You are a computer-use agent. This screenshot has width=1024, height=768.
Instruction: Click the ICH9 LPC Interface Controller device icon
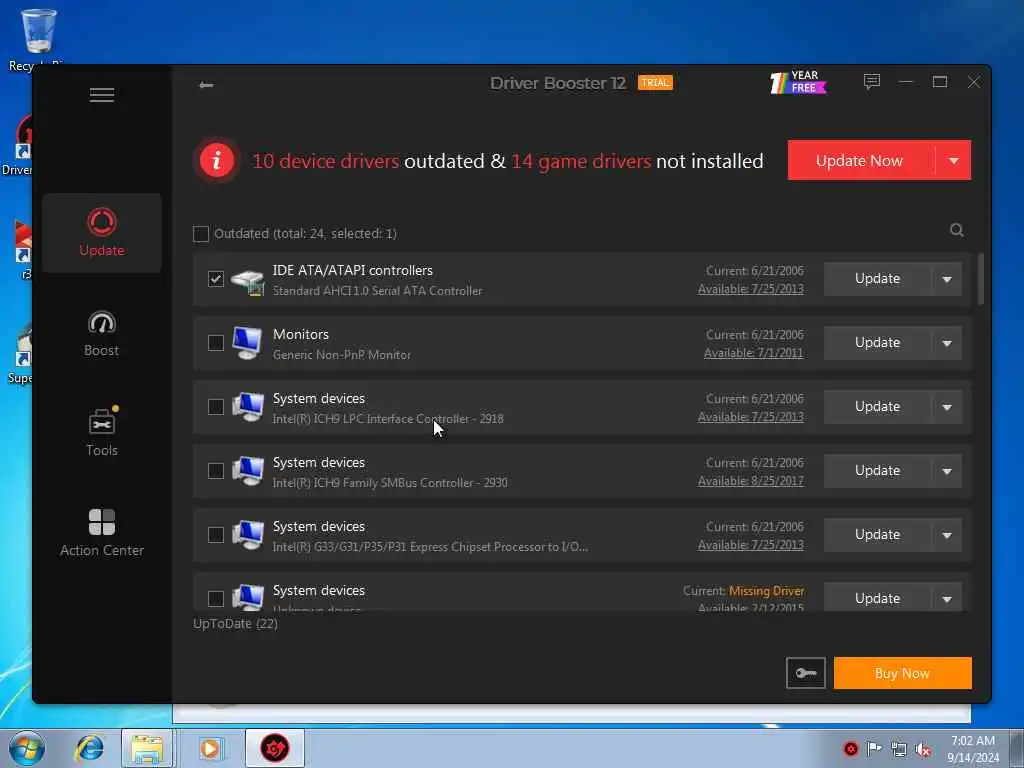click(x=248, y=407)
